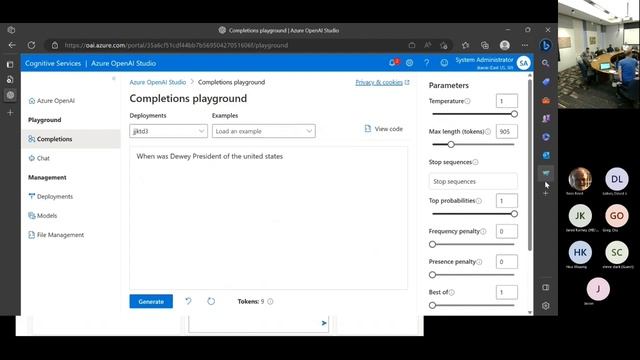Viewport: 640px width, 360px height.
Task: Click the Stop sequences info icon
Action: pos(476,162)
